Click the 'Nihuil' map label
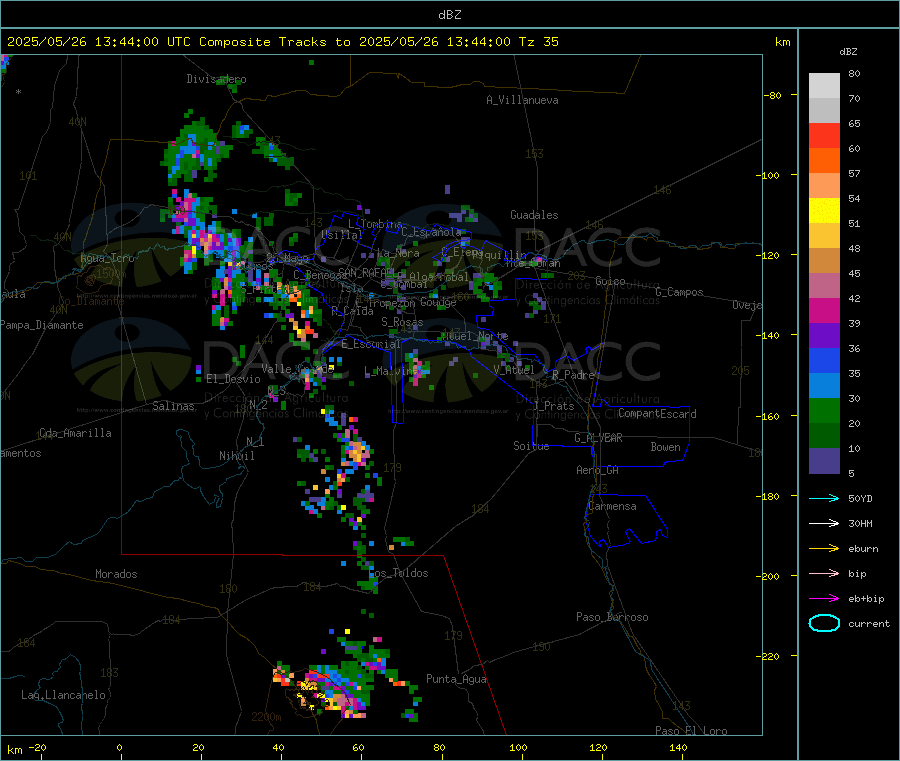Viewport: 900px width, 761px height. pyautogui.click(x=236, y=456)
